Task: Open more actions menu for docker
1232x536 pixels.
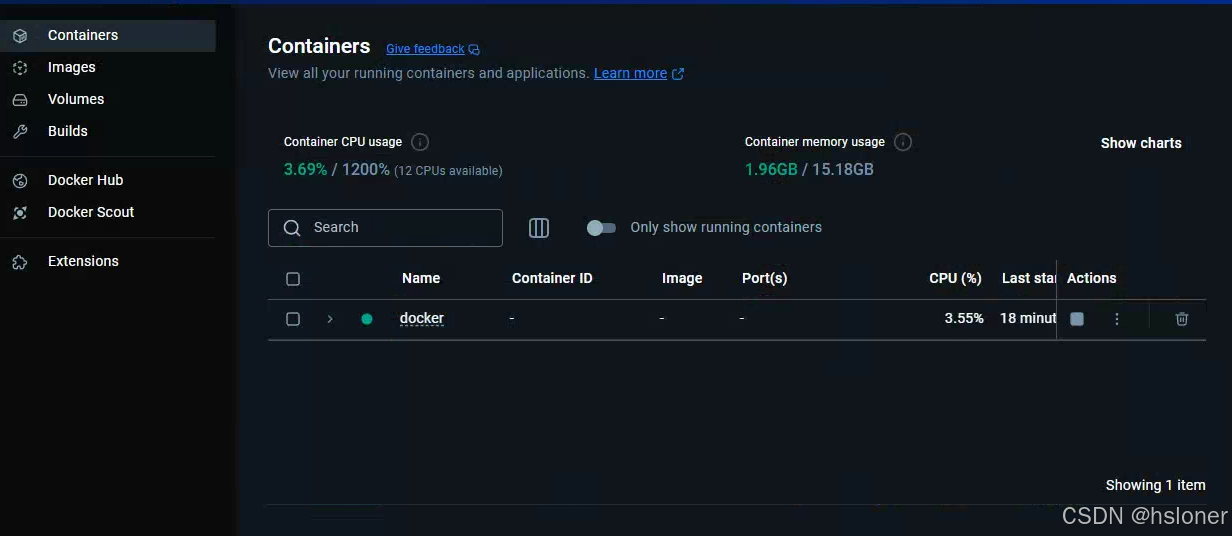Action: pyautogui.click(x=1117, y=319)
